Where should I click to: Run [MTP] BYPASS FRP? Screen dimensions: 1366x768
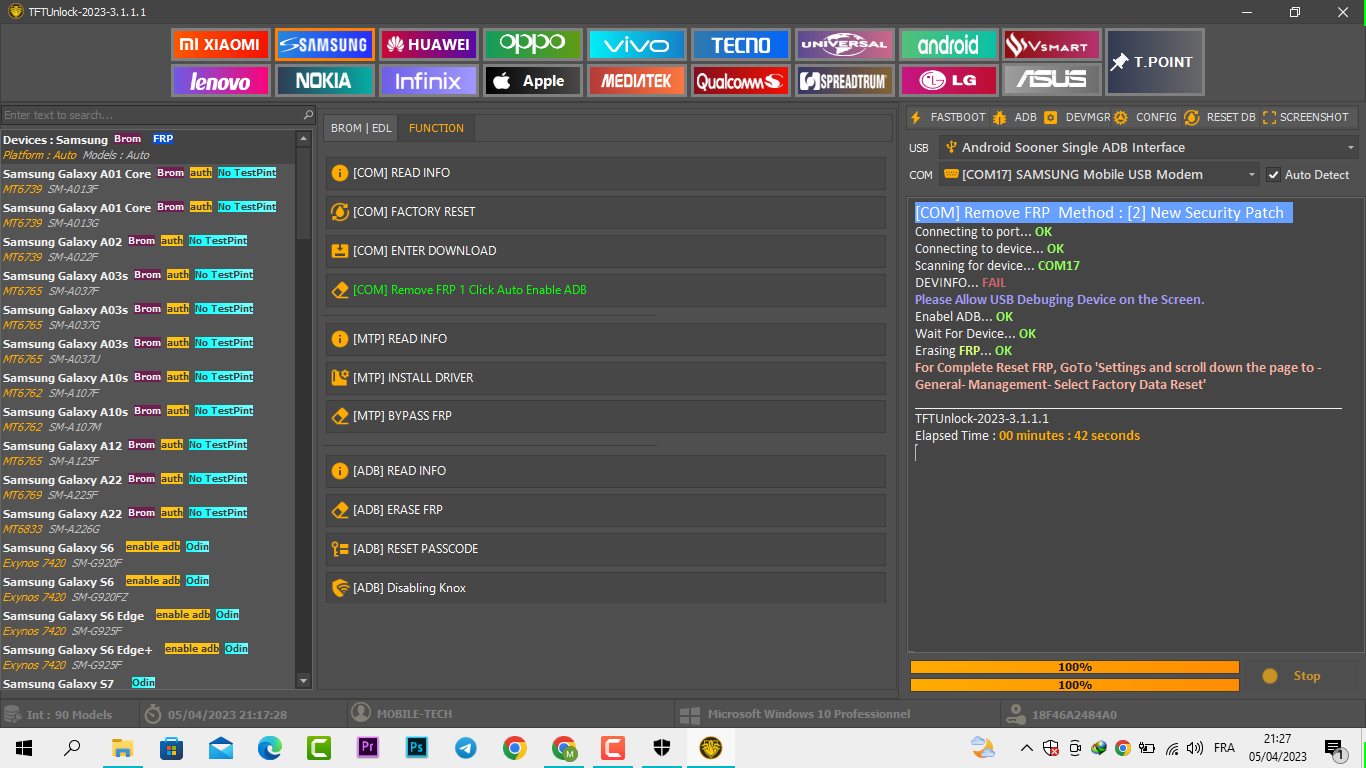606,416
